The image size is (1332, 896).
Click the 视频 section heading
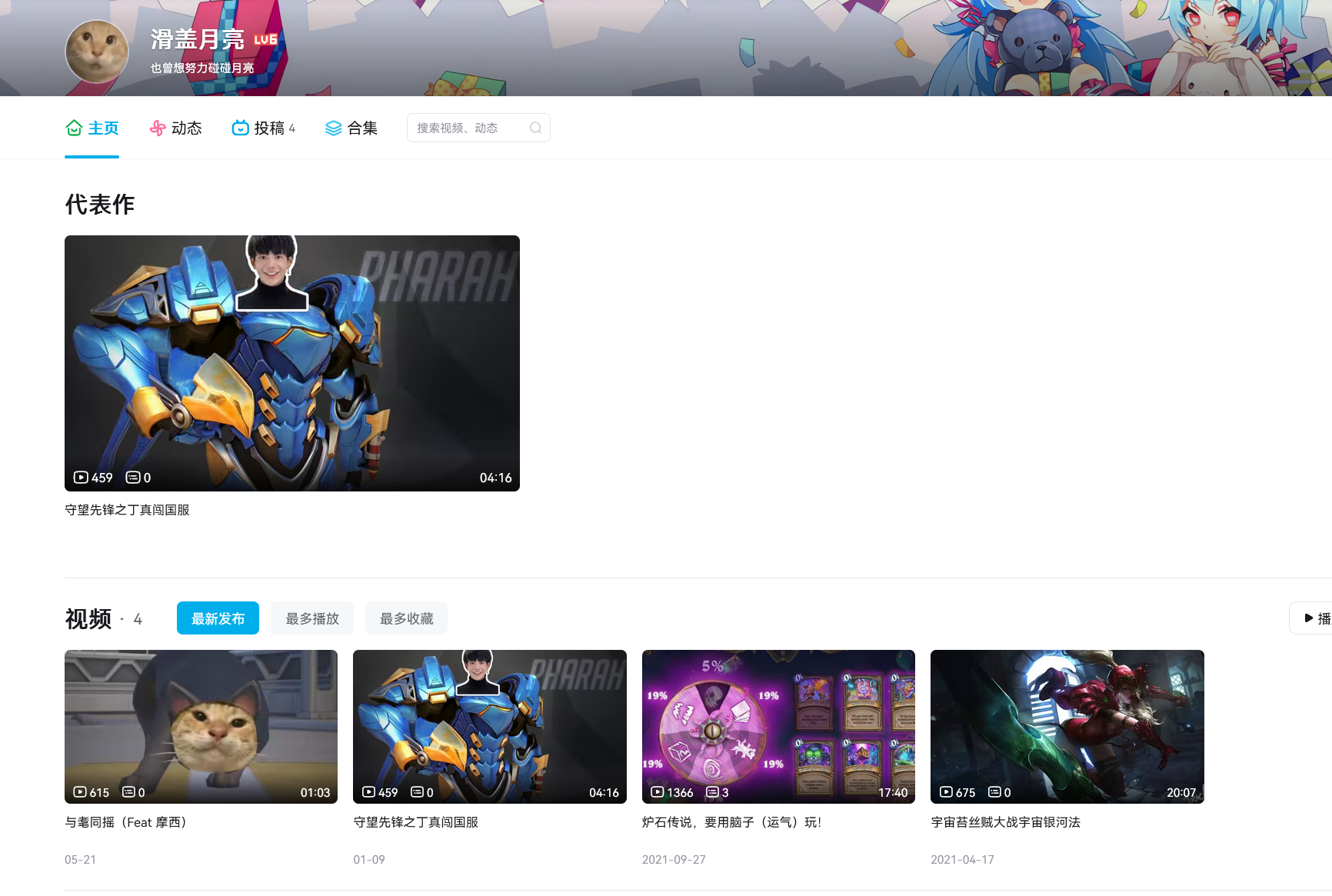pos(88,618)
